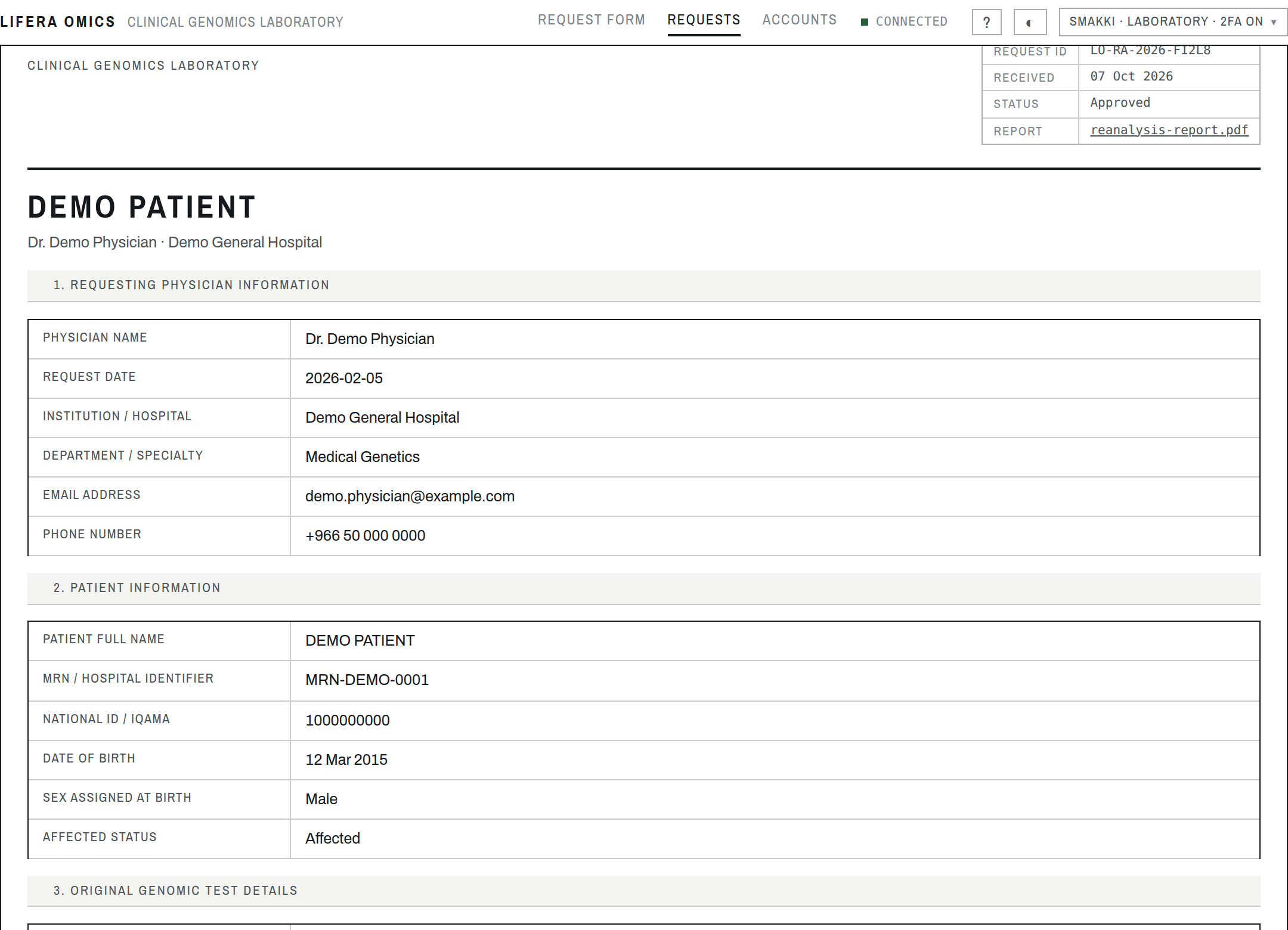Click the Lifera Omics logo text
The height and width of the screenshot is (930, 1288).
(x=58, y=22)
